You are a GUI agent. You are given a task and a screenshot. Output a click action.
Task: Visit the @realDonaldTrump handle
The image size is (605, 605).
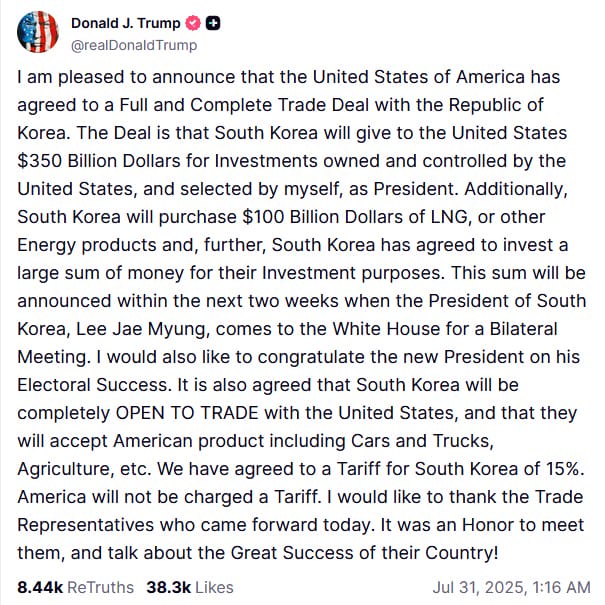click(134, 45)
